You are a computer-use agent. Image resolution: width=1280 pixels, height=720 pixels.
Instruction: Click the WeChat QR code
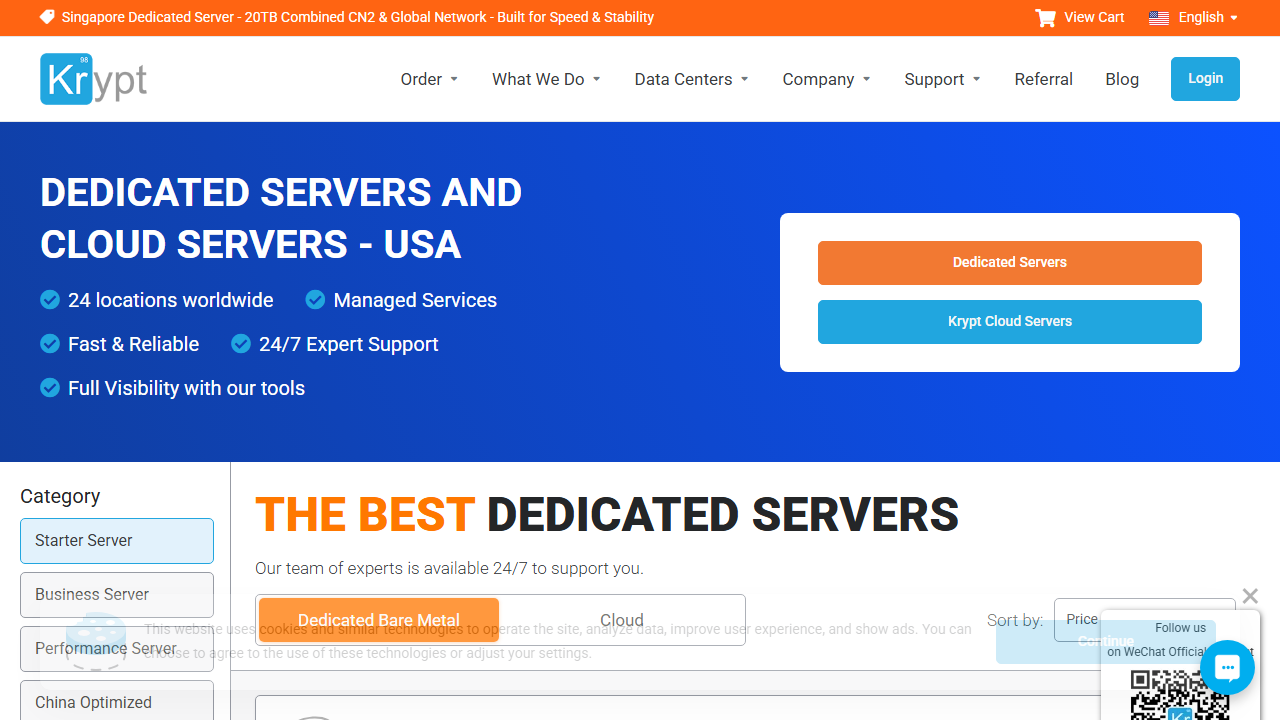pyautogui.click(x=1180, y=695)
